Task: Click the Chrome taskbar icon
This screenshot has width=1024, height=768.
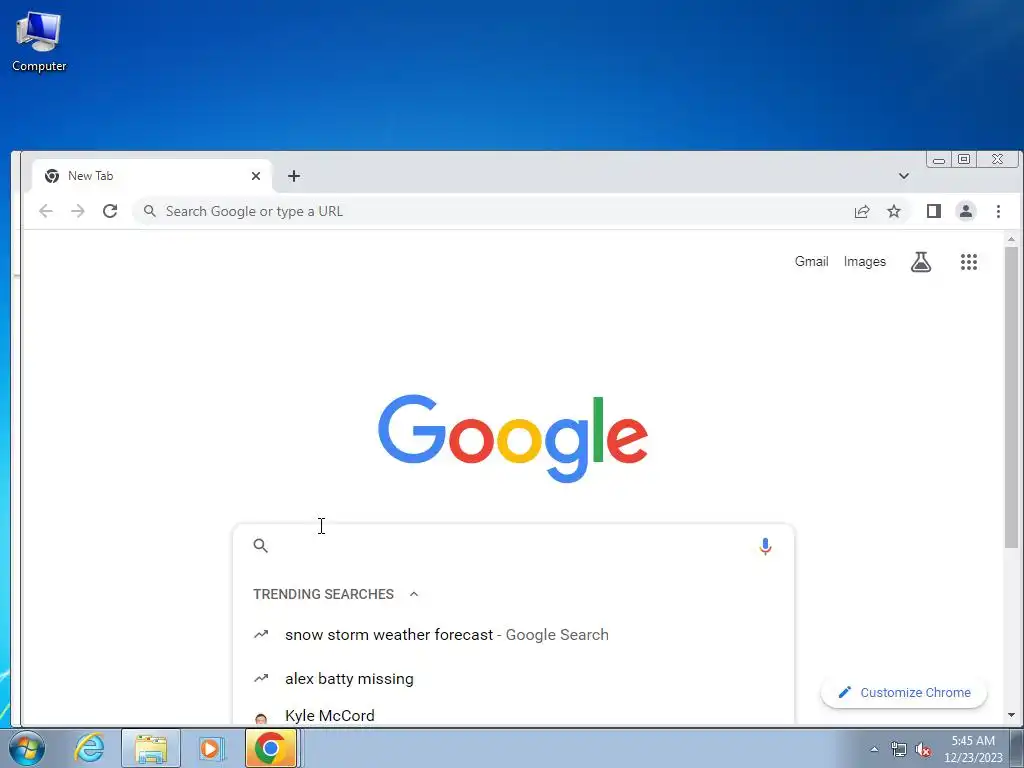Action: pos(271,748)
